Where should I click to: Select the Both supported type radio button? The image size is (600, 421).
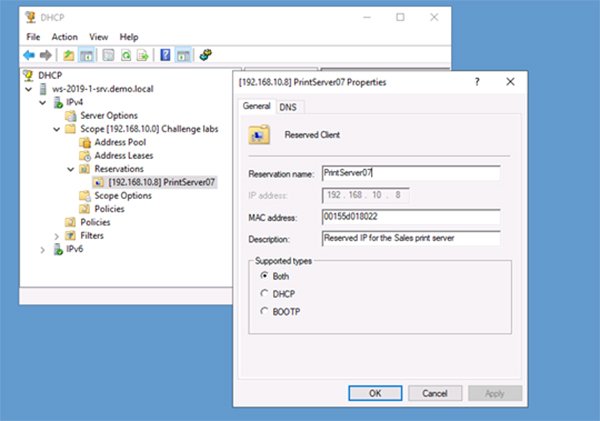[x=264, y=275]
